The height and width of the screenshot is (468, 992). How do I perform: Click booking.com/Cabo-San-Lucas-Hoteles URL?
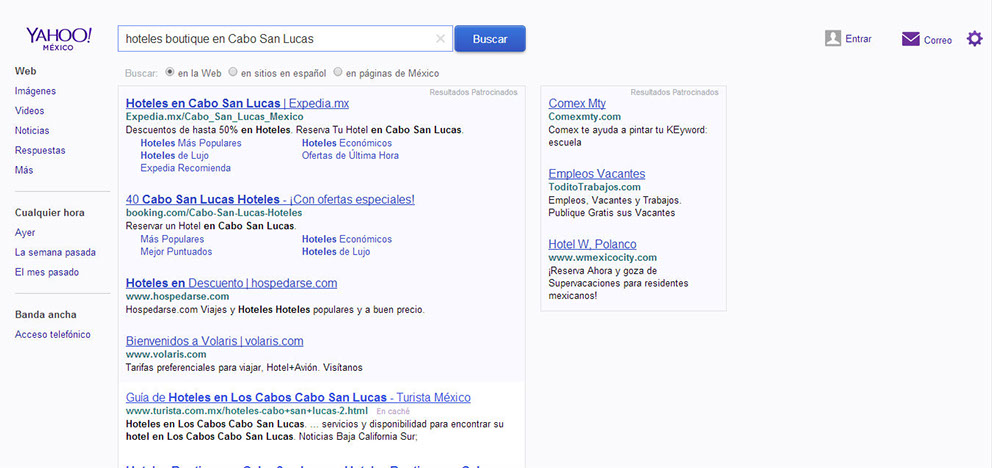tap(214, 213)
